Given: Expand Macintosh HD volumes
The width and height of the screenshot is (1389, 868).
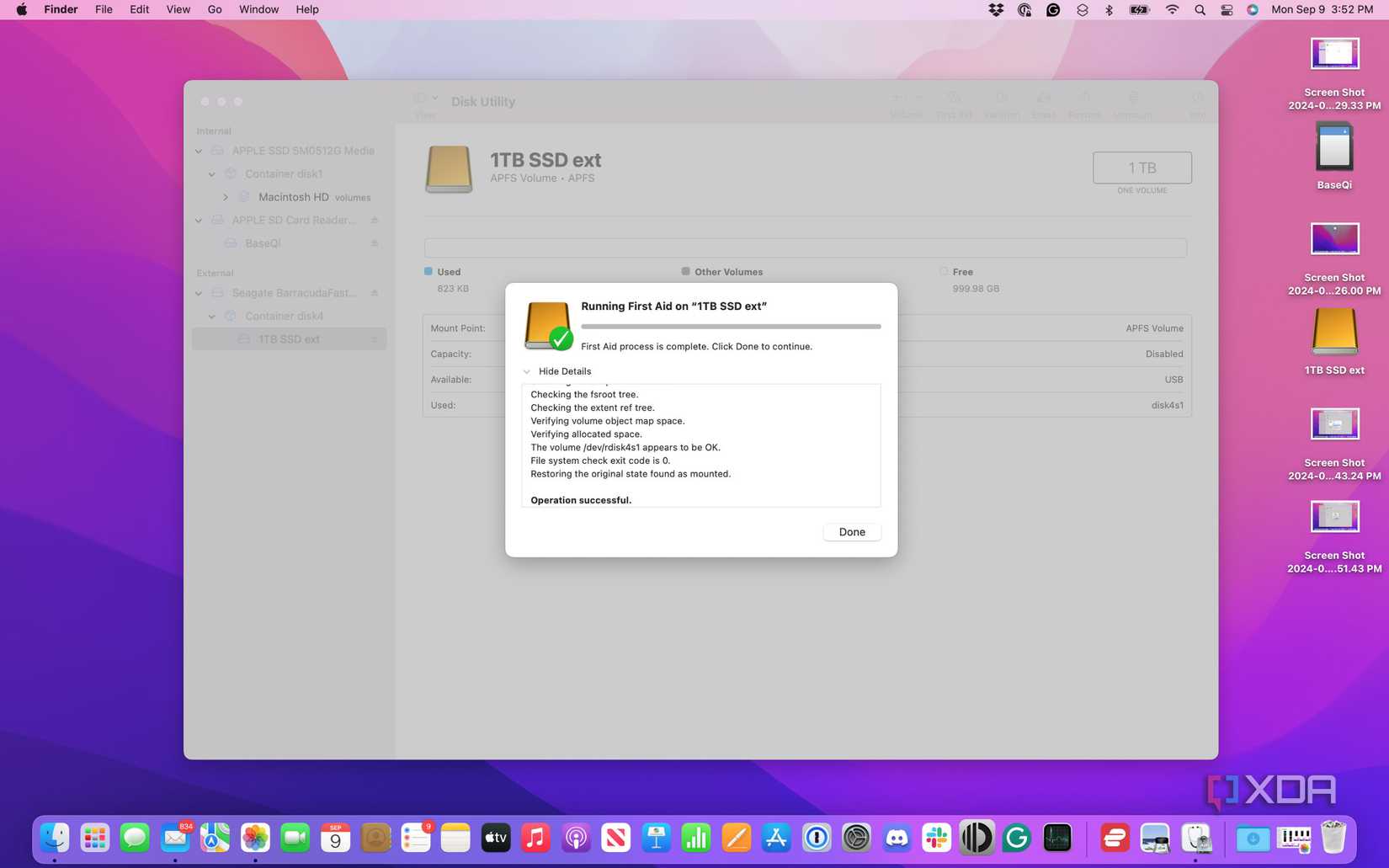Looking at the screenshot, I should click(x=225, y=196).
